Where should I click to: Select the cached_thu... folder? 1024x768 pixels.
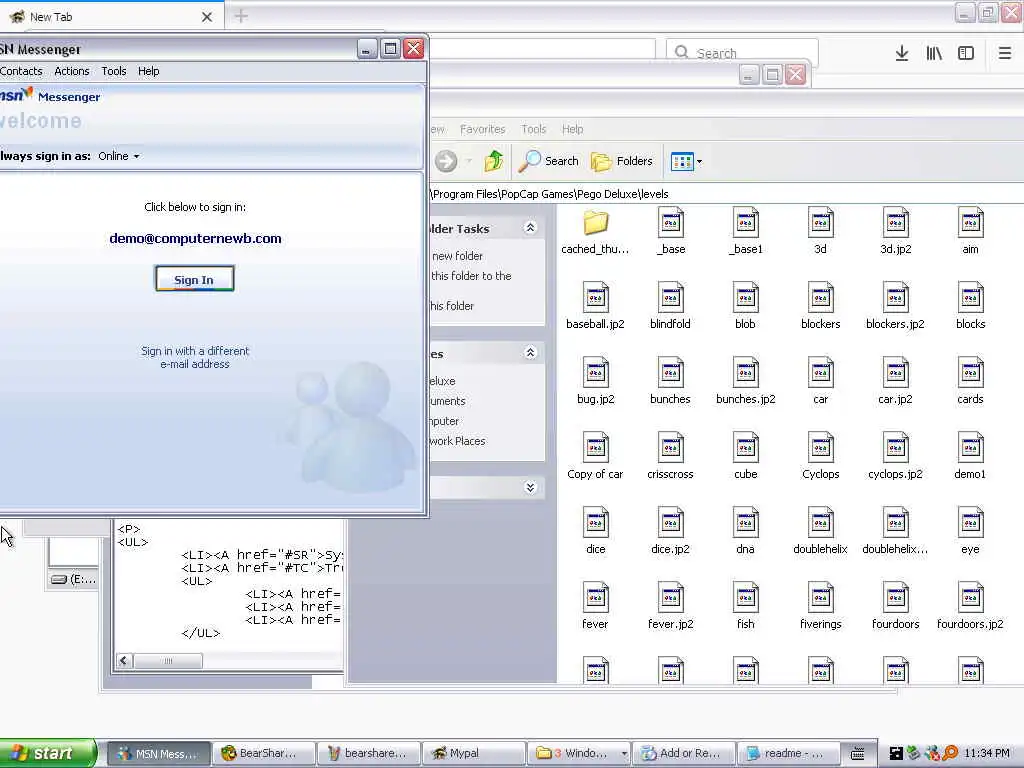[x=596, y=232]
